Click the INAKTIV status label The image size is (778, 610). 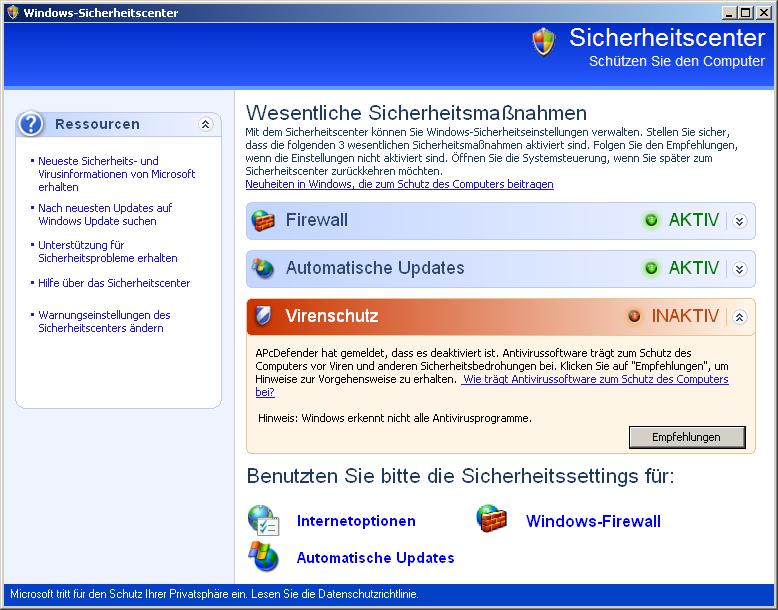pos(685,316)
